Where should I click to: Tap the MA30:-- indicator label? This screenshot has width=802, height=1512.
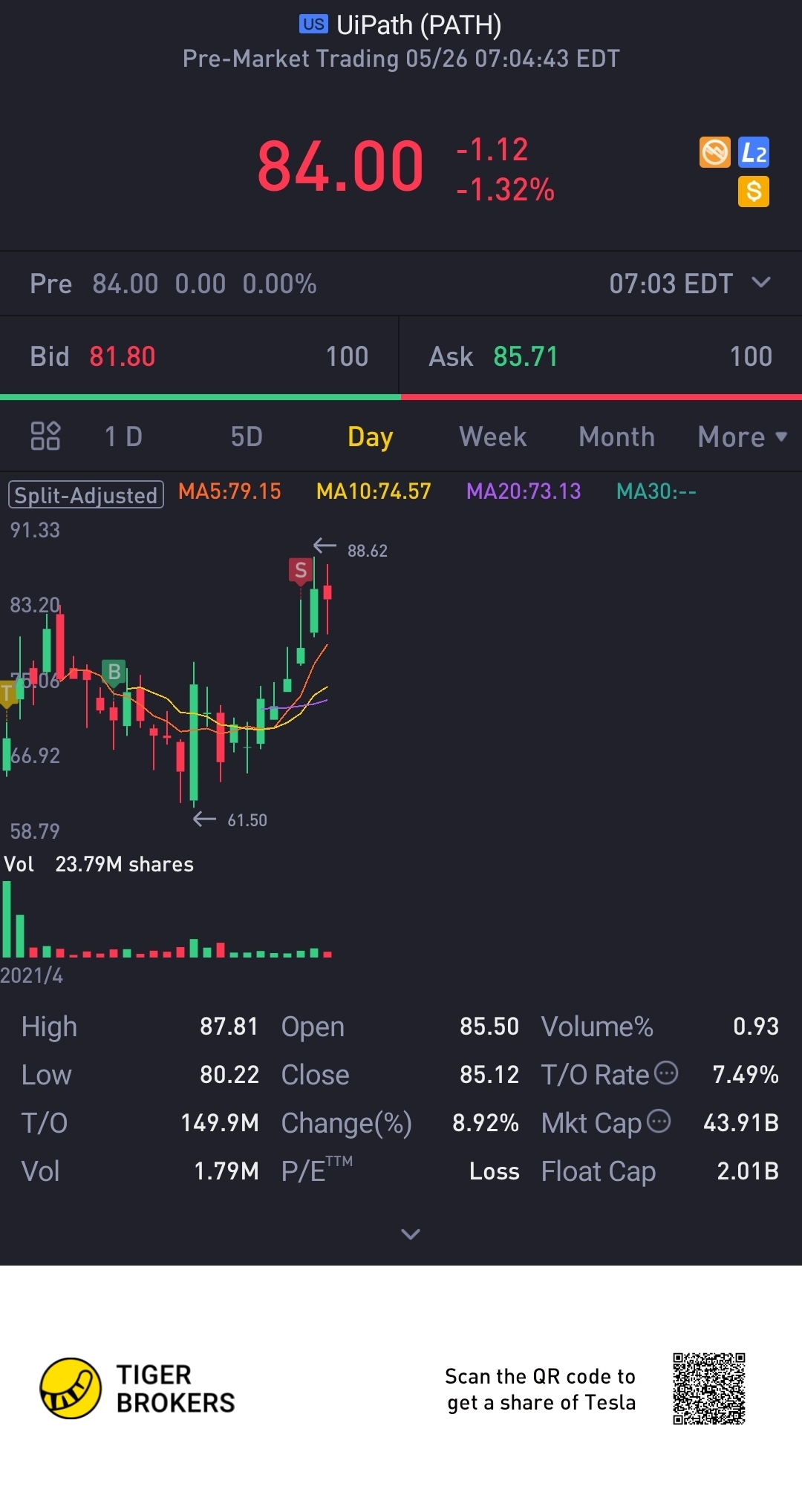(656, 491)
